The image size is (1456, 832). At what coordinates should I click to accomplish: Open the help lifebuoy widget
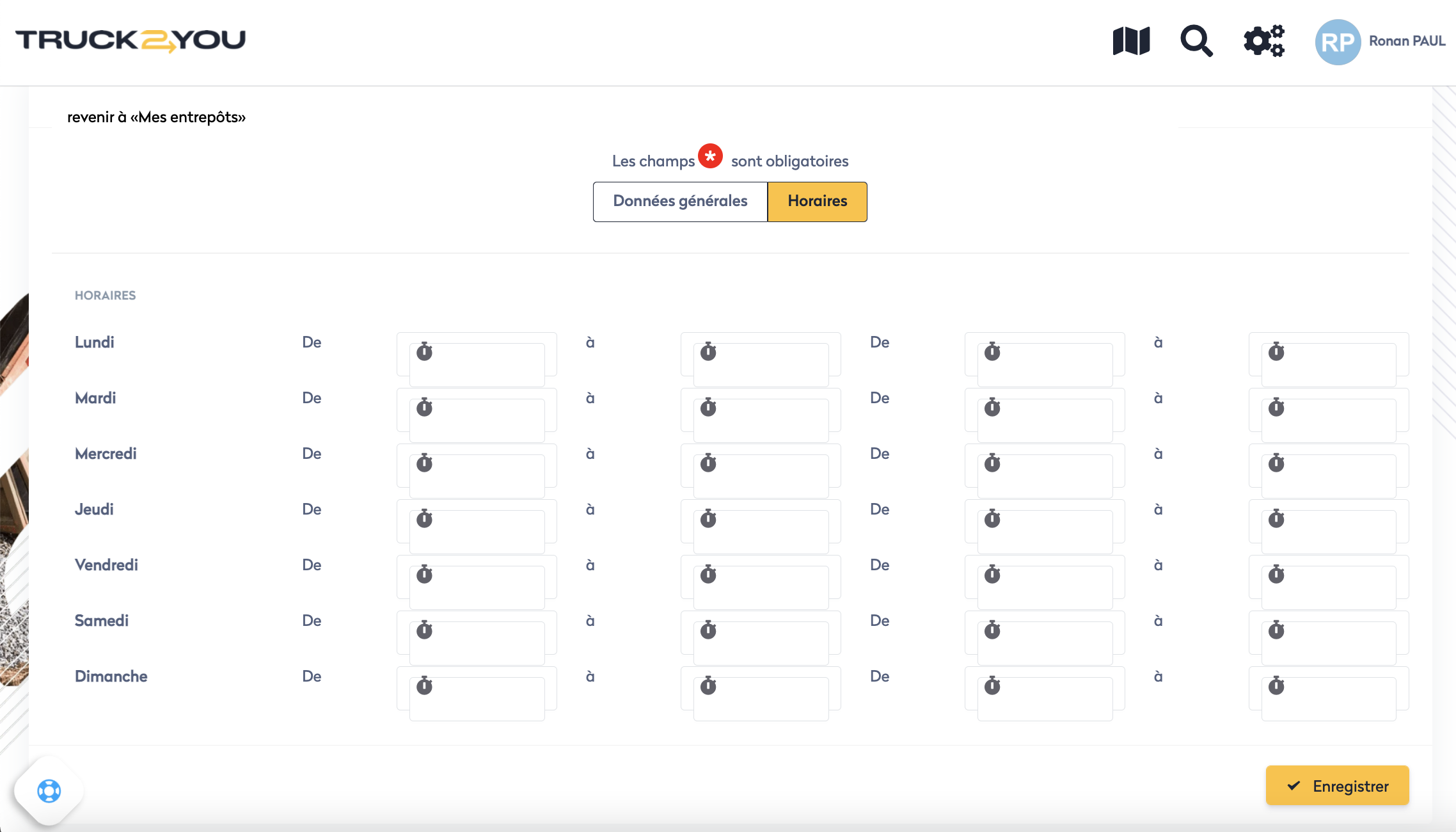[49, 791]
